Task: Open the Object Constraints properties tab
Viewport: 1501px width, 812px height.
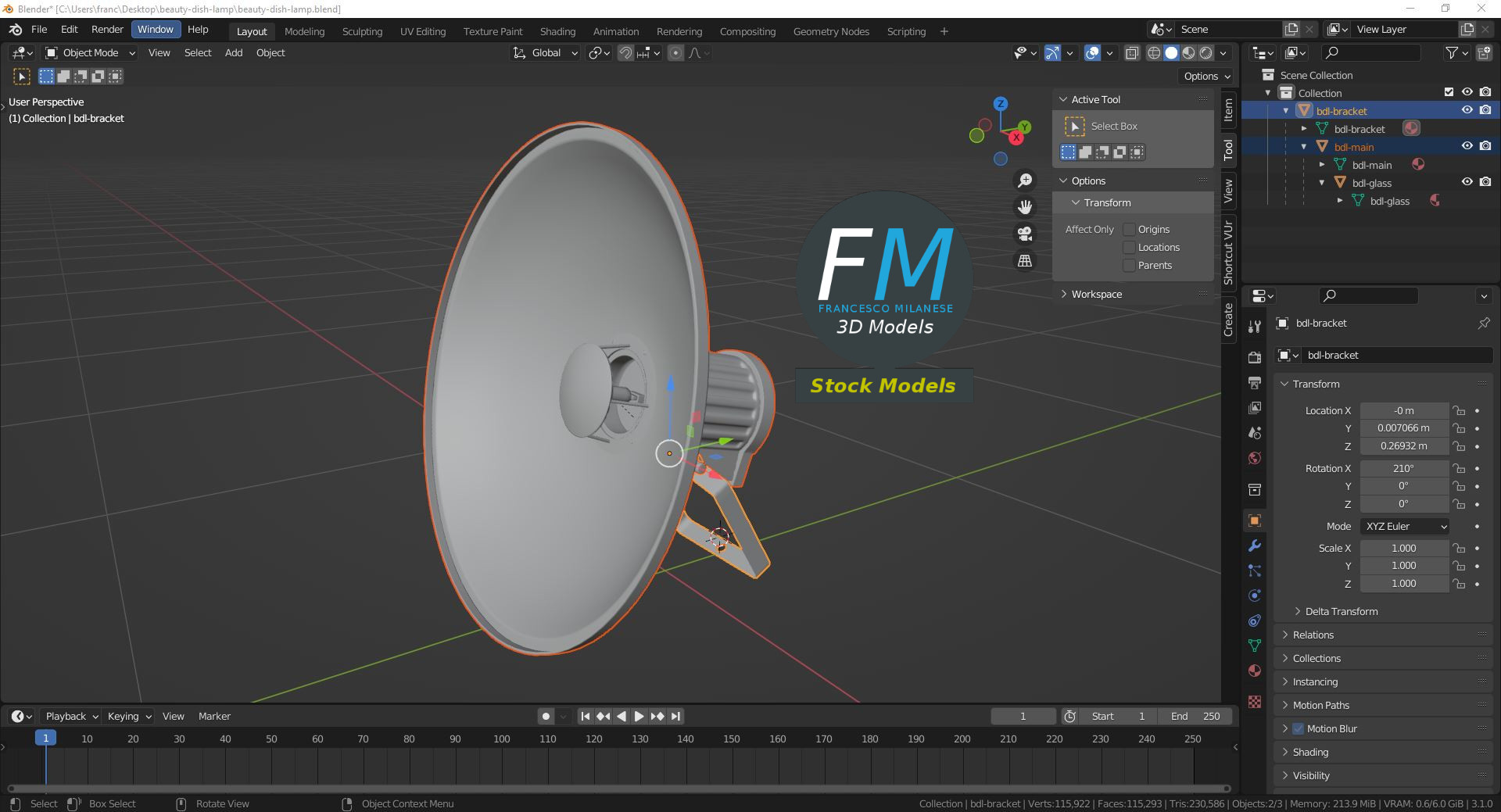Action: click(x=1255, y=621)
